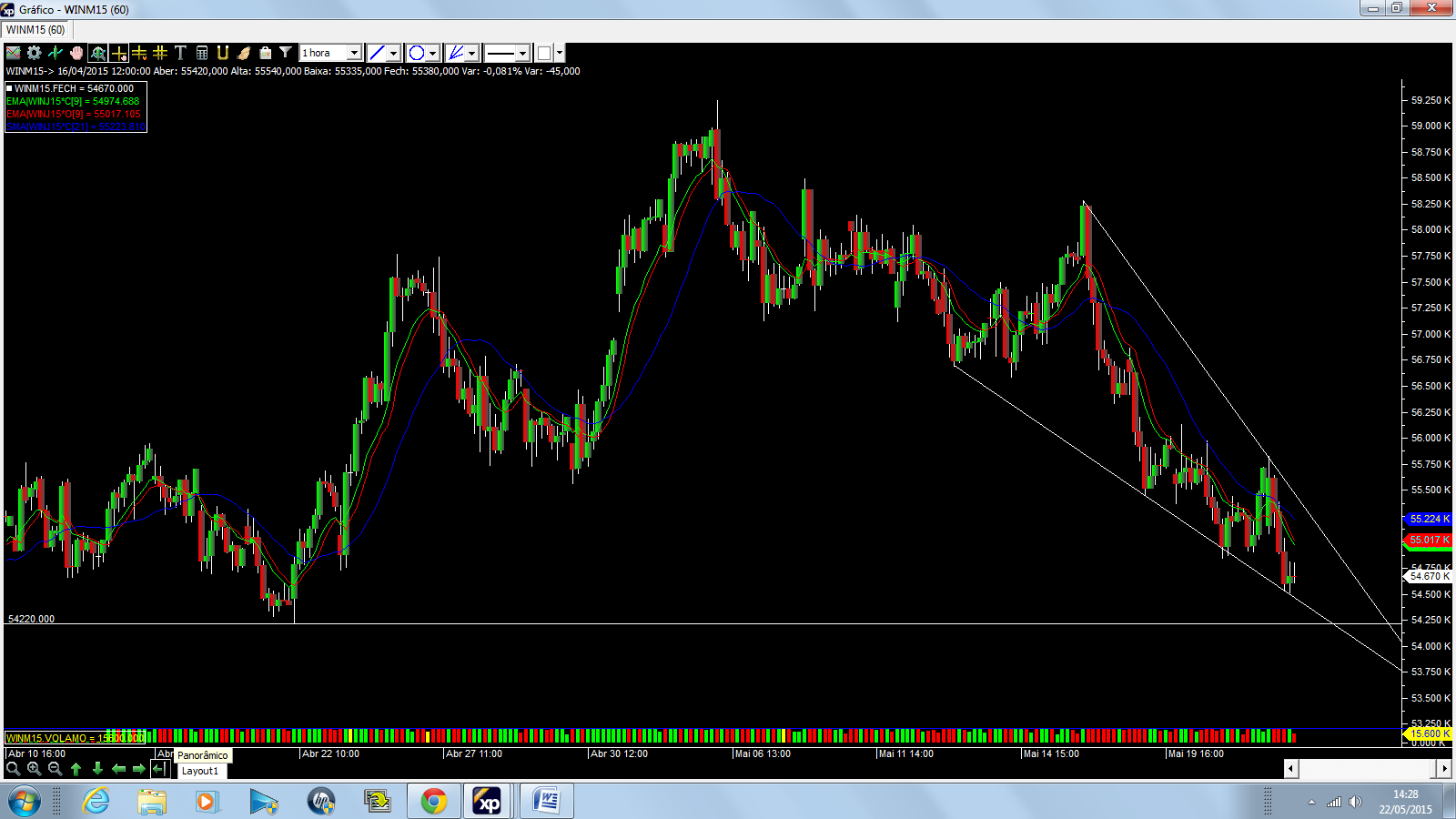Select the hand pan tool
This screenshot has width=1456, height=819.
pyautogui.click(x=76, y=53)
